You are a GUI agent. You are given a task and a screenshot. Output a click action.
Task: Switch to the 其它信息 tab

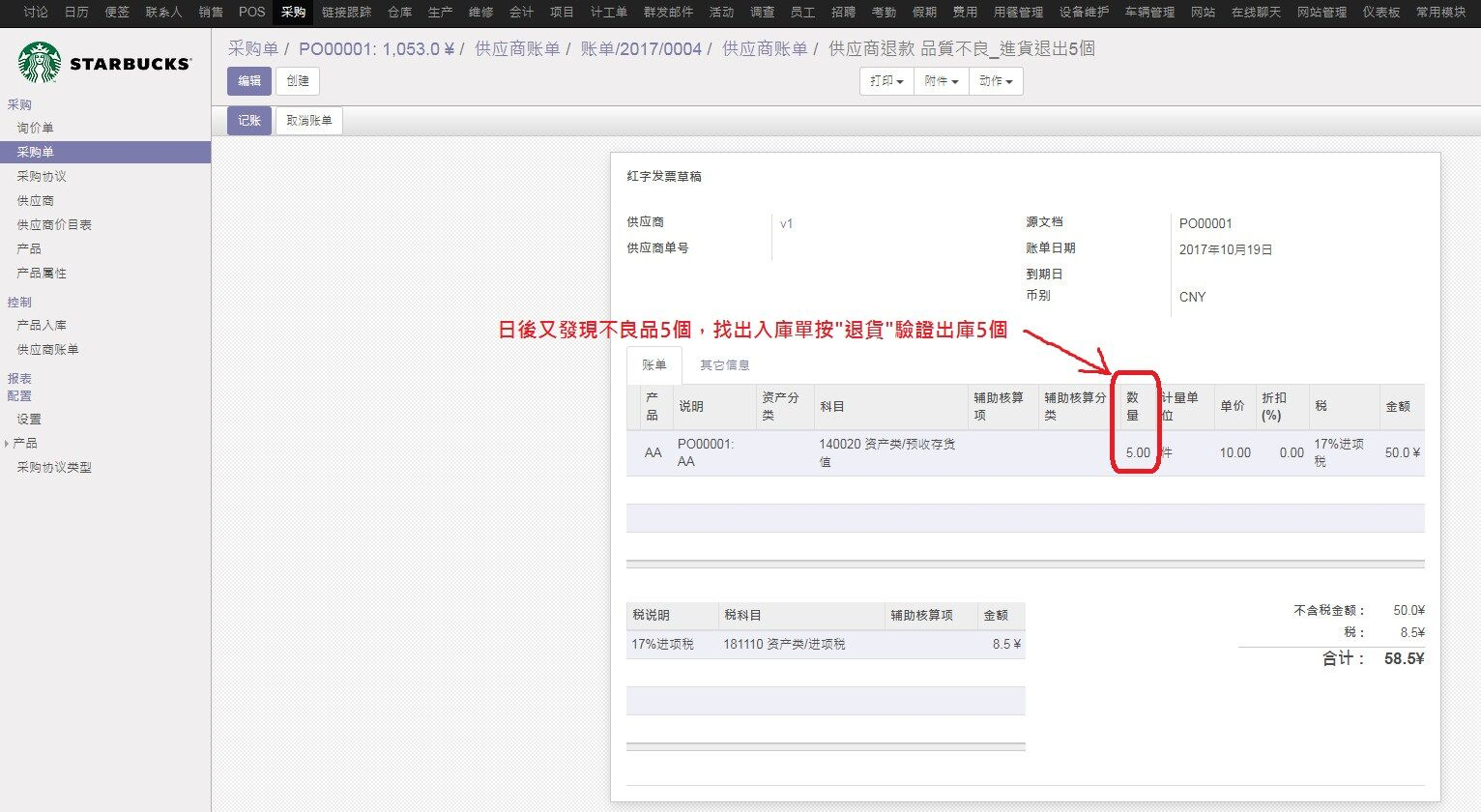[x=724, y=365]
